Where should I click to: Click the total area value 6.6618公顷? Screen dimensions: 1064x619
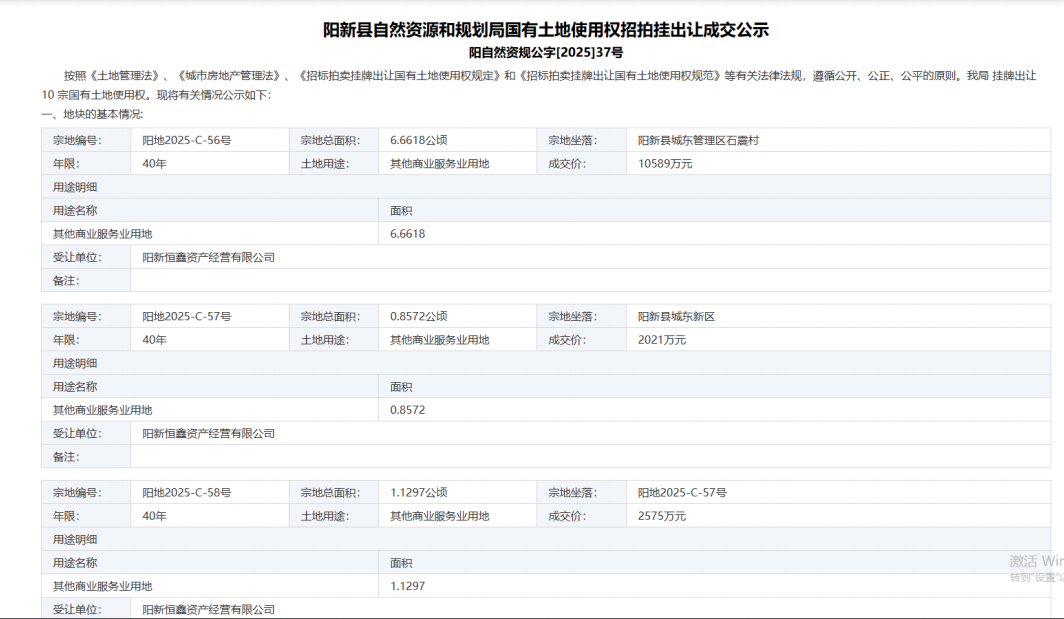418,140
